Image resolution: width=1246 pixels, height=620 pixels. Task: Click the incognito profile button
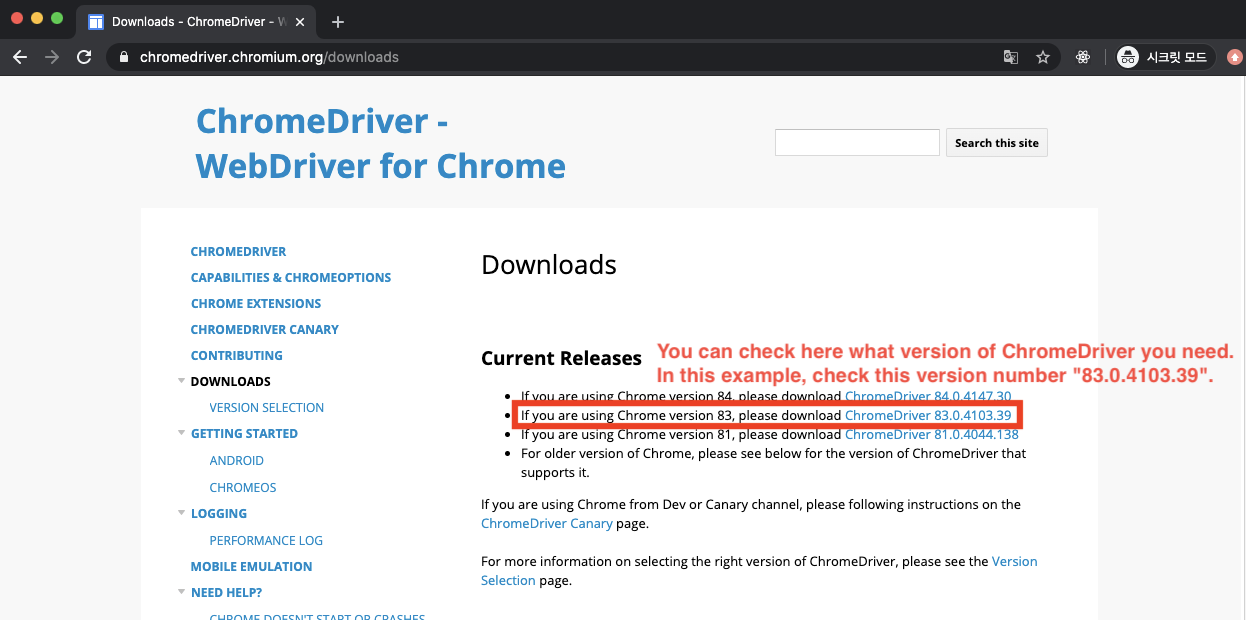pos(1165,57)
